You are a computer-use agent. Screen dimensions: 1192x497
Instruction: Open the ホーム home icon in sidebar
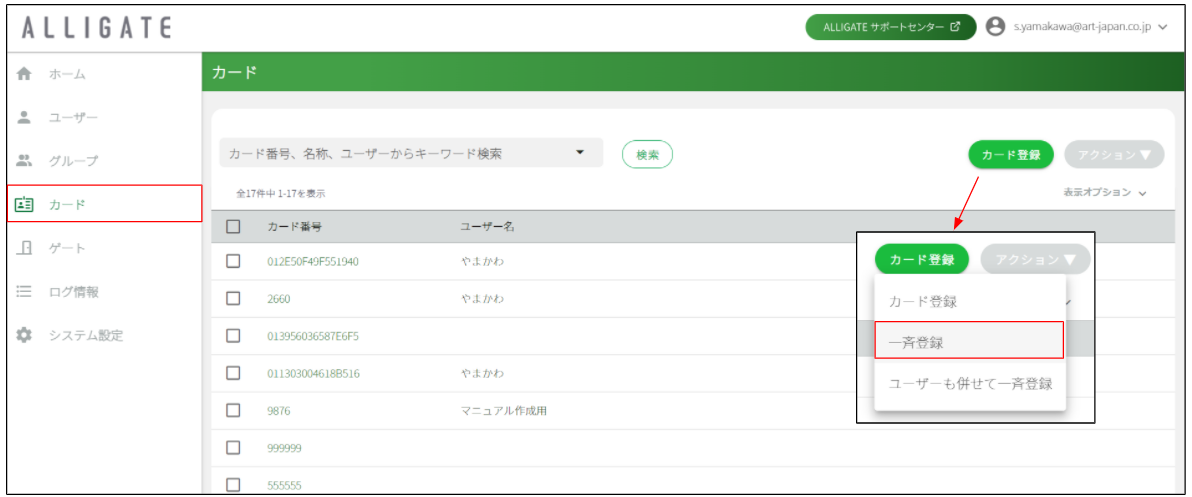tap(24, 74)
